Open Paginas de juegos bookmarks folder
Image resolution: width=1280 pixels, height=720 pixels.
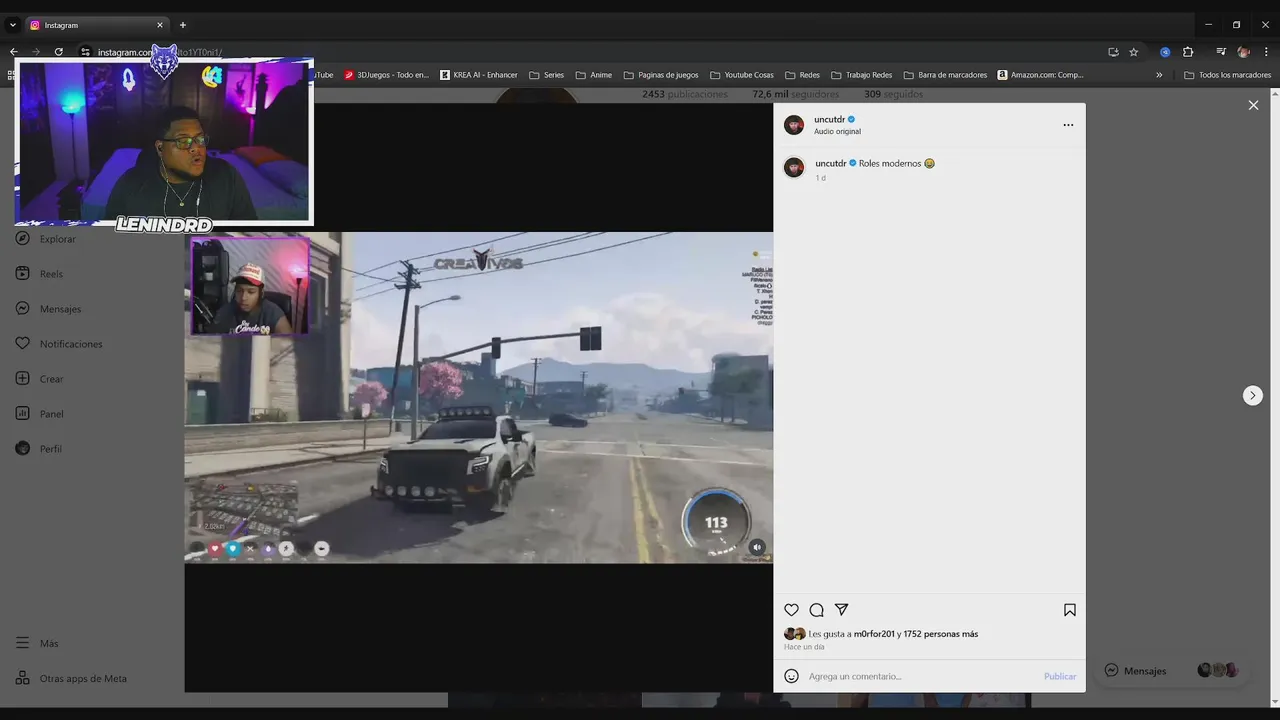pyautogui.click(x=661, y=75)
